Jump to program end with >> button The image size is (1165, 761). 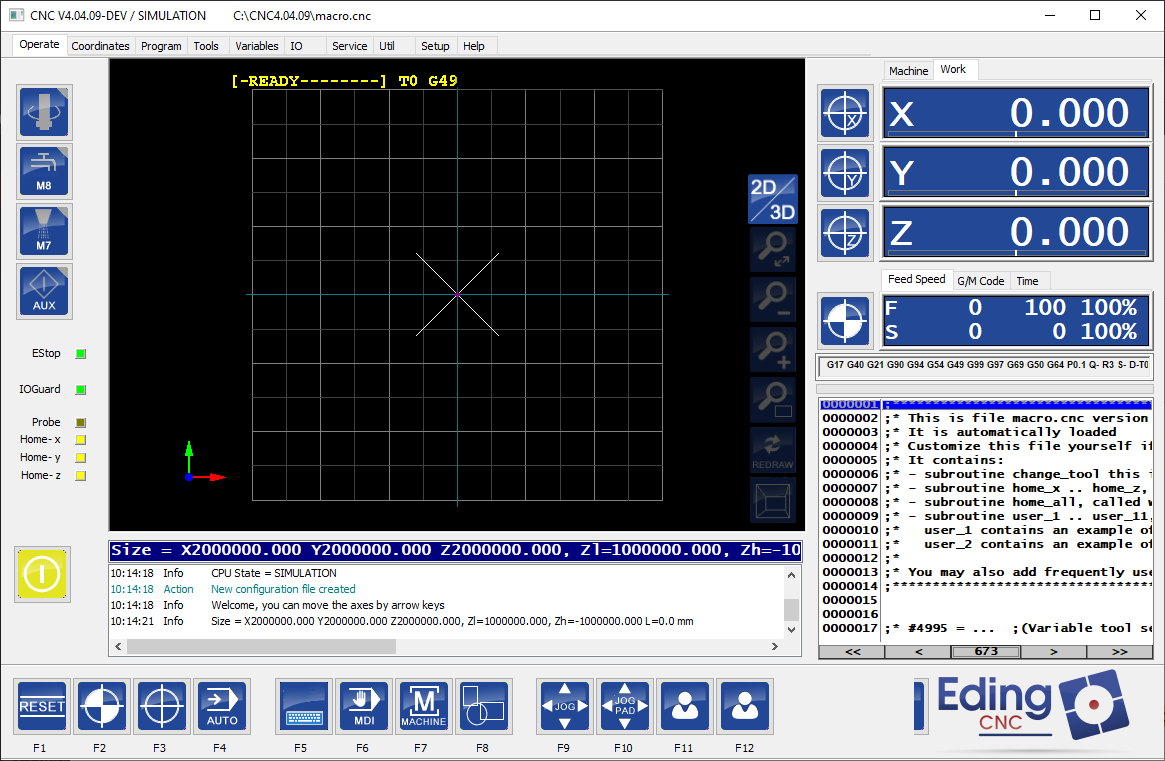[1120, 652]
